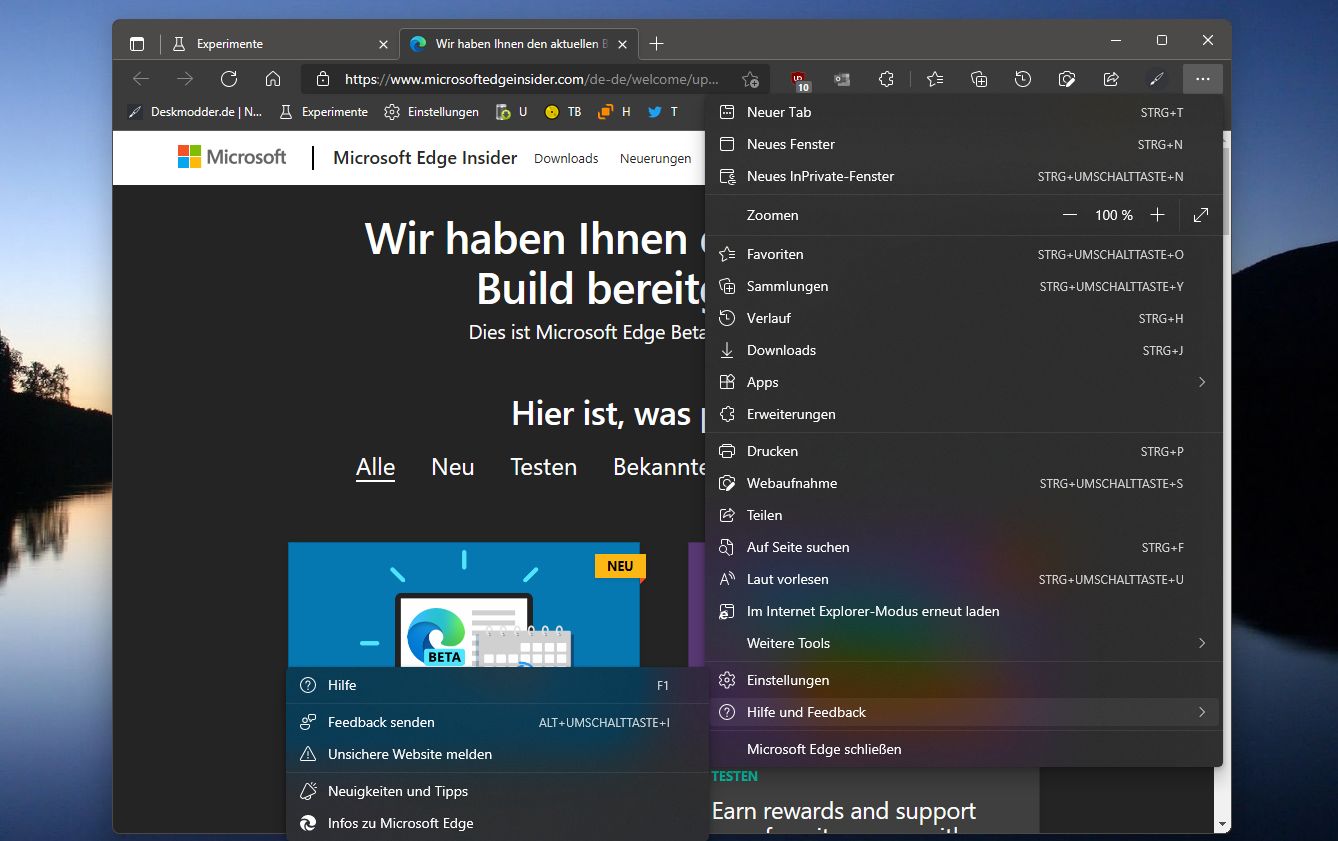Select Teilen menu entry
The width and height of the screenshot is (1338, 841).
964,516
